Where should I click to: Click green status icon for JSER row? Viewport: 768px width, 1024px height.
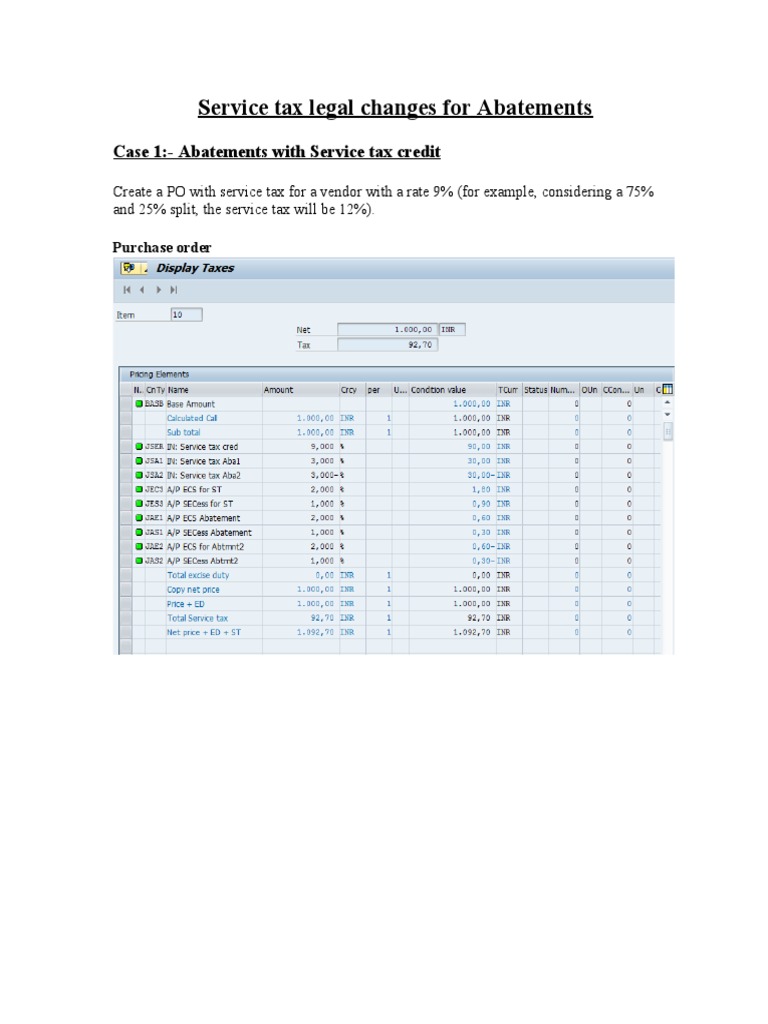coord(139,447)
